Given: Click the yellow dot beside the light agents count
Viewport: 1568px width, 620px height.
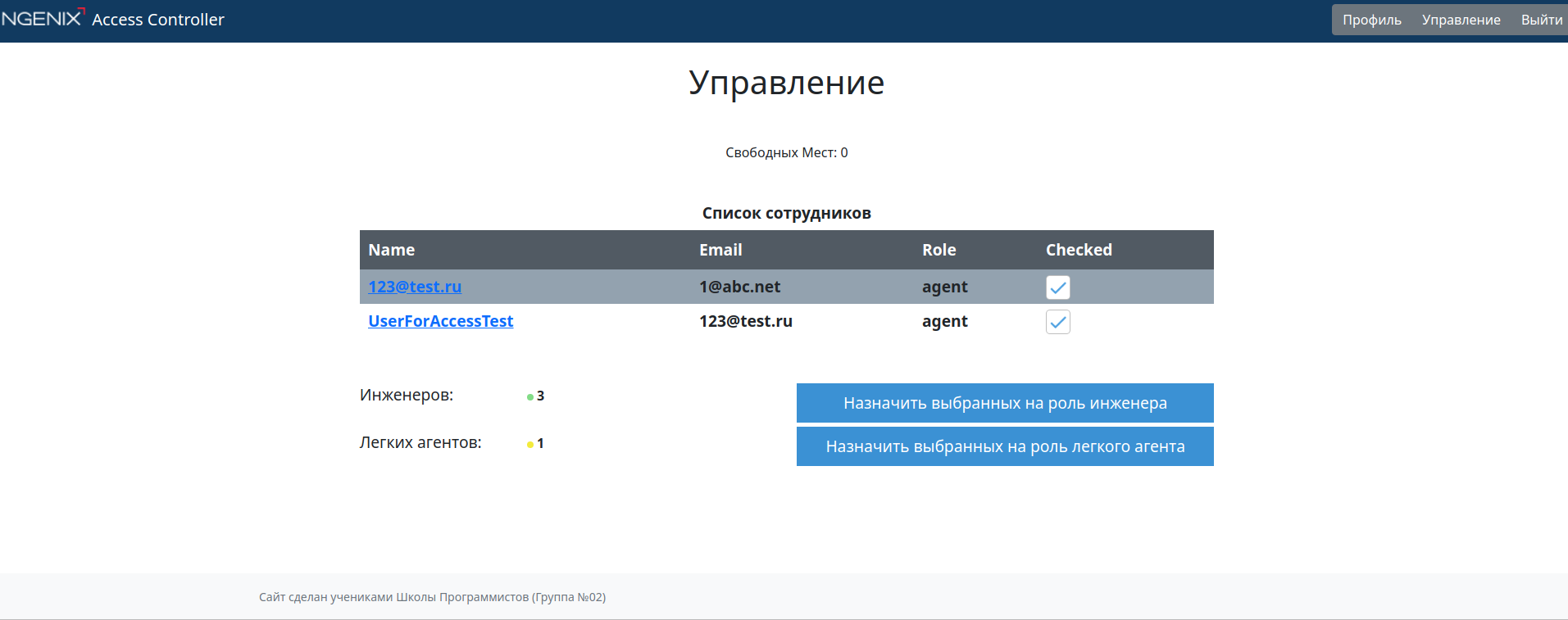Looking at the screenshot, I should click(530, 445).
